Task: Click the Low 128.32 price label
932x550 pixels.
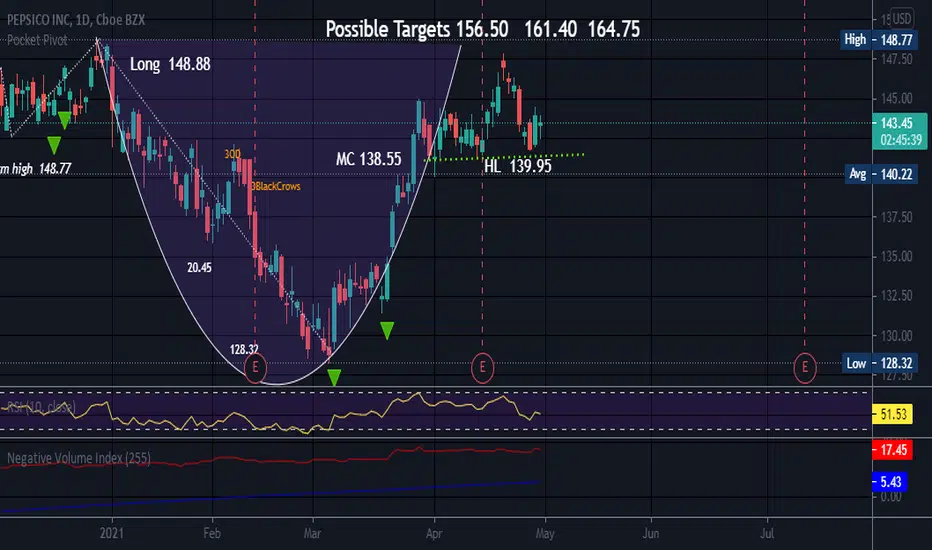Action: tap(879, 363)
